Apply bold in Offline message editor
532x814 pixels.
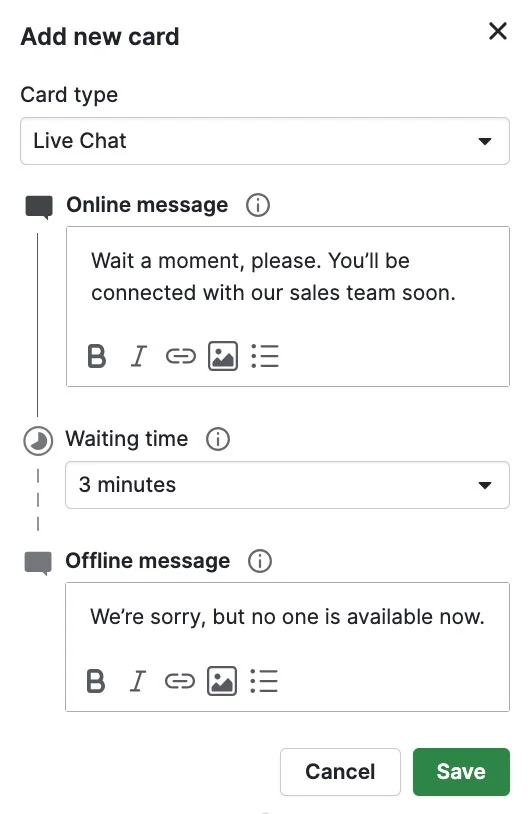96,681
